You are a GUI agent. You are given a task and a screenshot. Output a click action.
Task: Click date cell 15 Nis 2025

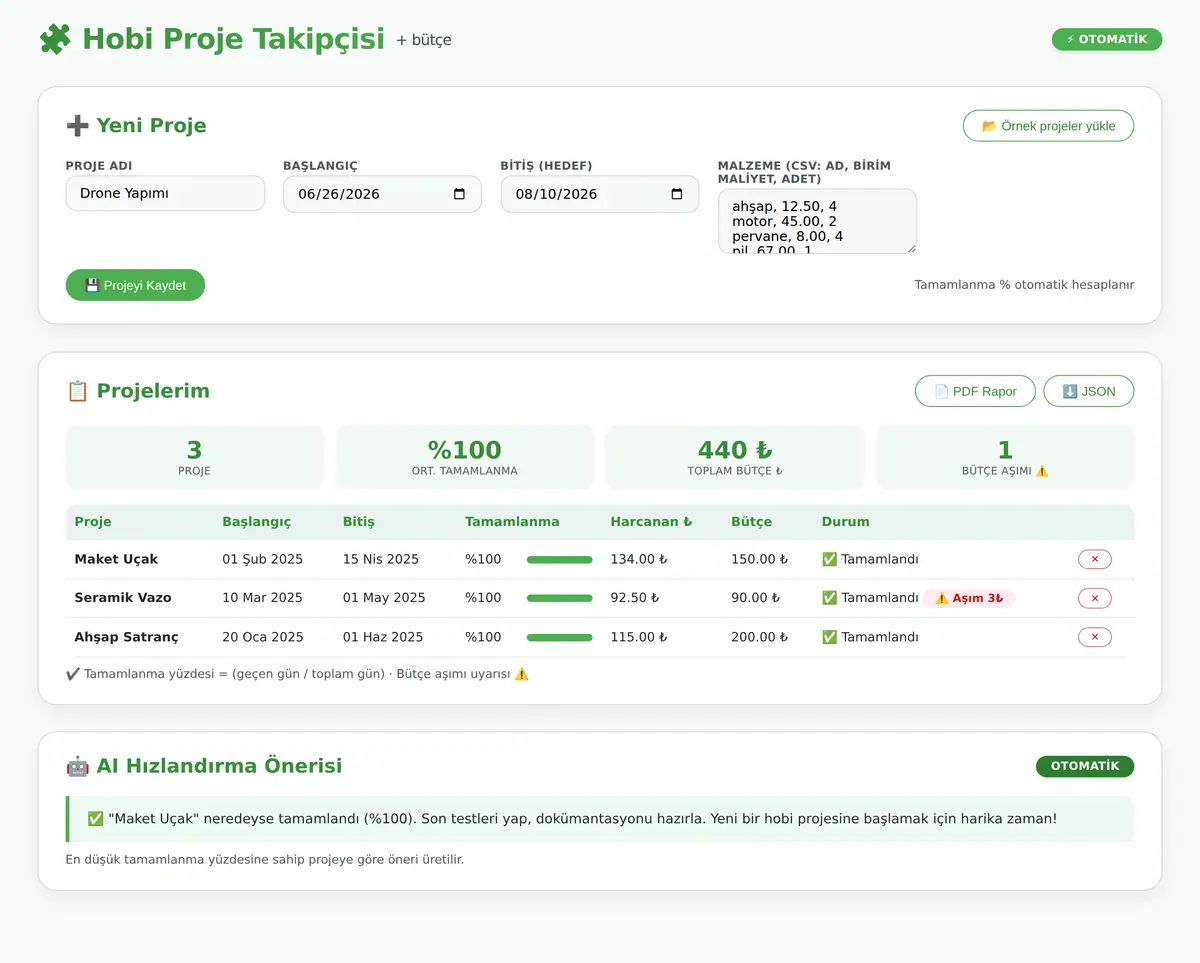381,559
